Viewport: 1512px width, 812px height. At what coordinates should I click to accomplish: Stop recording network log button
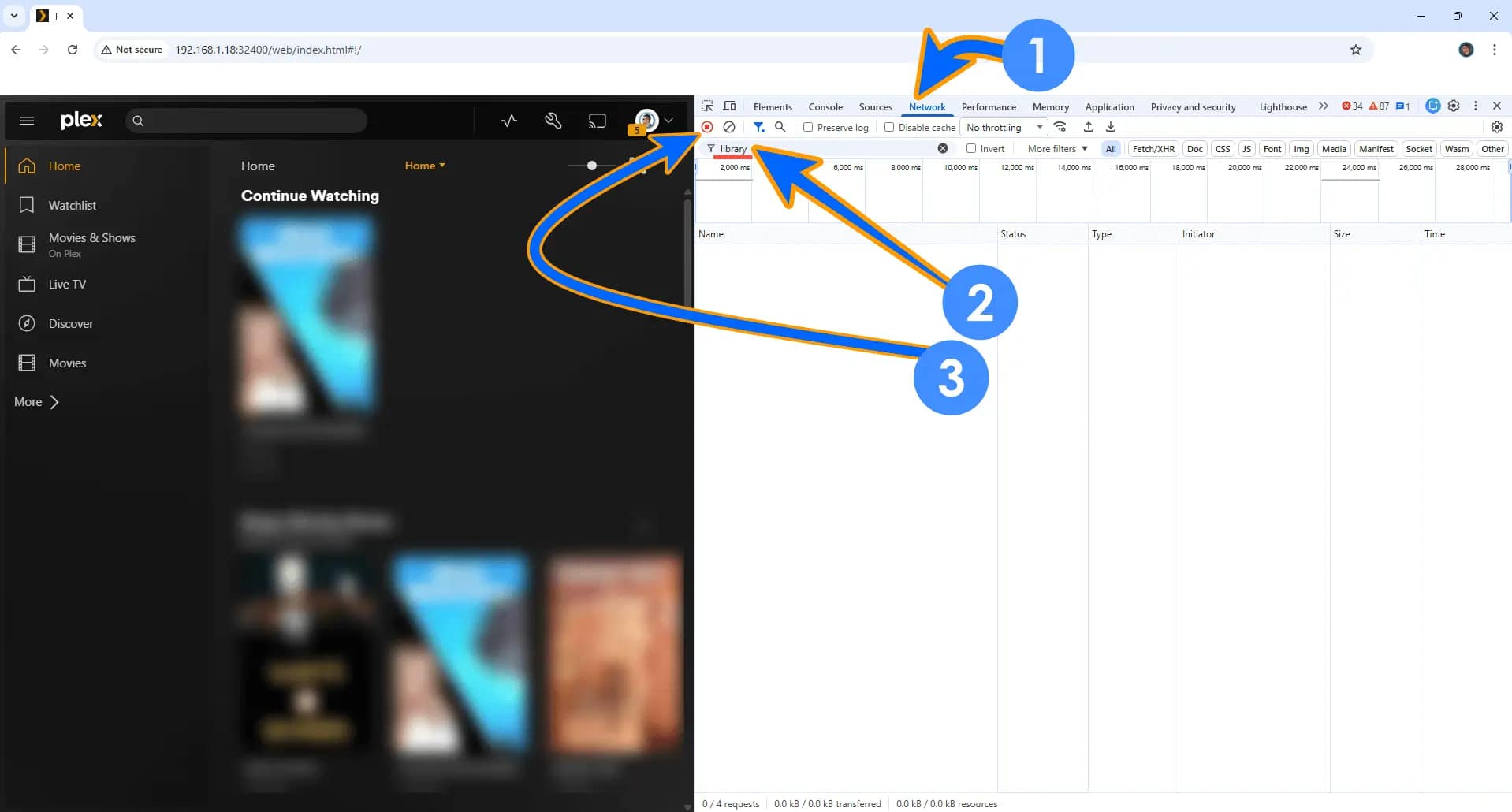click(707, 127)
